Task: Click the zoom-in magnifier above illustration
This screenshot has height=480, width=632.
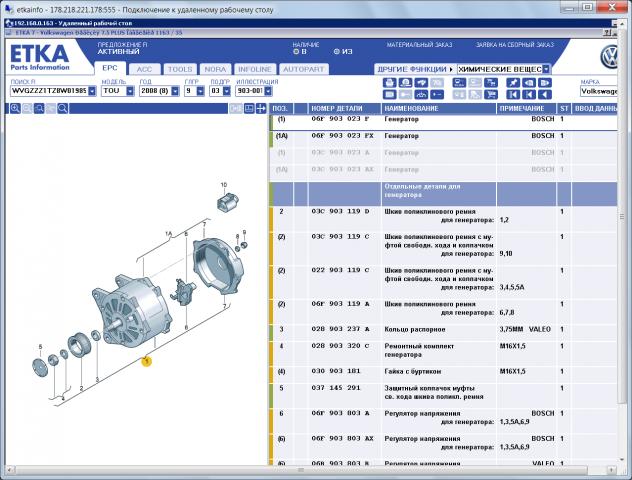Action: tap(15, 108)
